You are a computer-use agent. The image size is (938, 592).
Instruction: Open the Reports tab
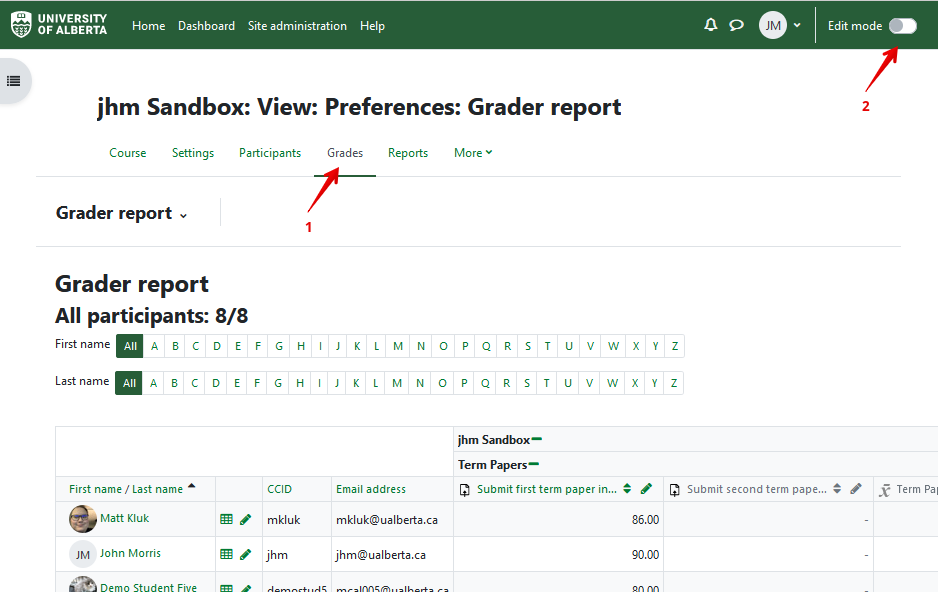[x=408, y=153]
